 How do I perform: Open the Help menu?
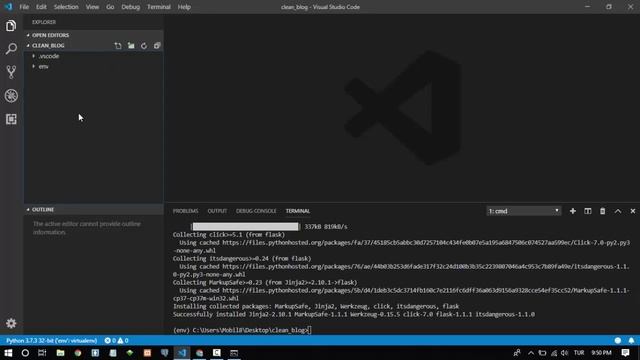click(184, 7)
